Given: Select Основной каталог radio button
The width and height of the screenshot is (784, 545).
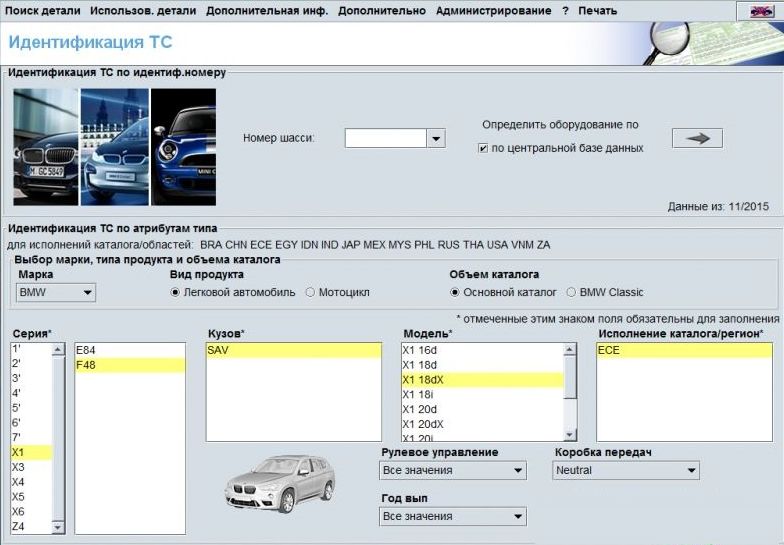Looking at the screenshot, I should (454, 292).
